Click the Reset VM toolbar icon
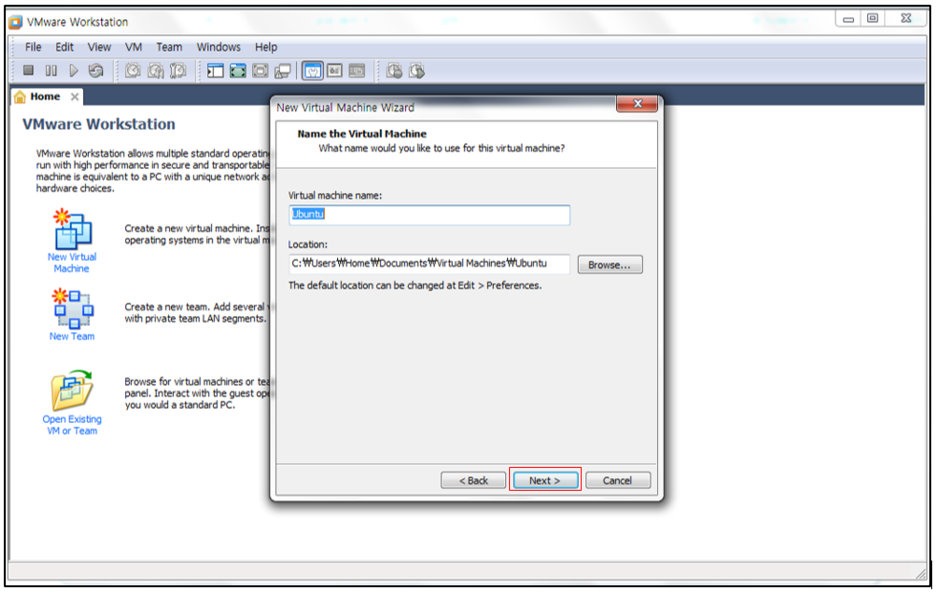Screen dimensions: 936x592 [x=96, y=70]
